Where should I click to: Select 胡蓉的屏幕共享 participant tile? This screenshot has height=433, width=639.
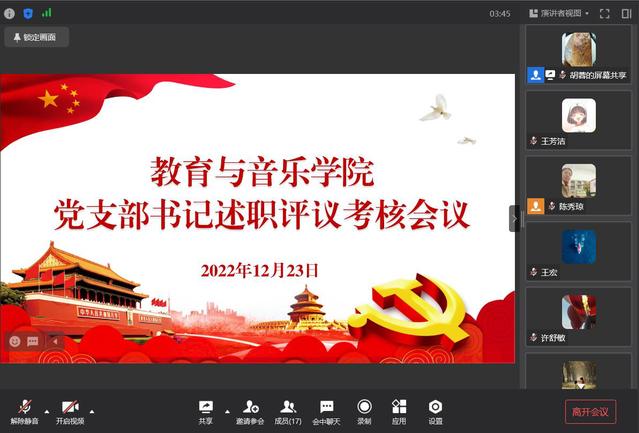[578, 54]
